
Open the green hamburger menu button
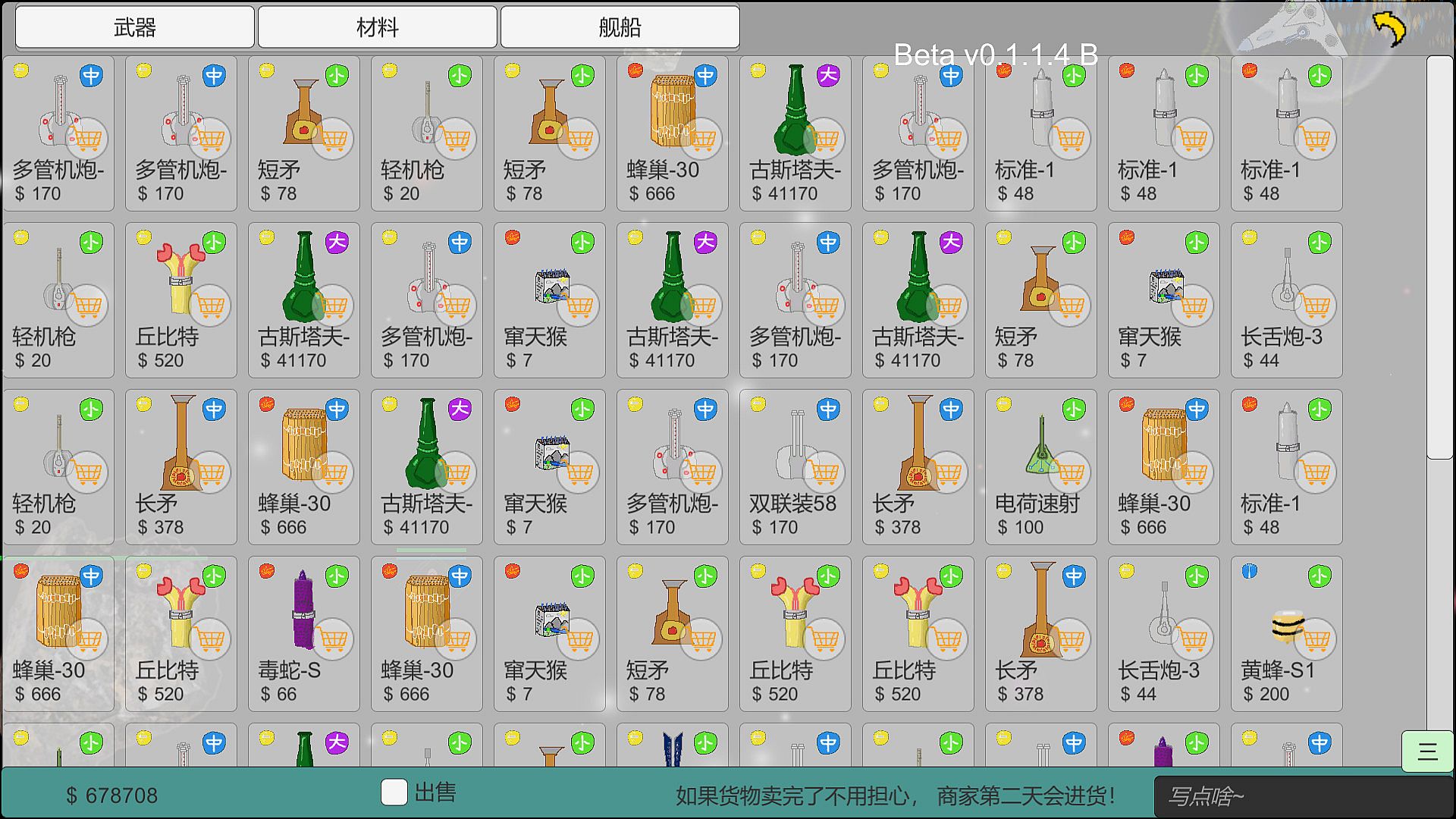(1427, 752)
